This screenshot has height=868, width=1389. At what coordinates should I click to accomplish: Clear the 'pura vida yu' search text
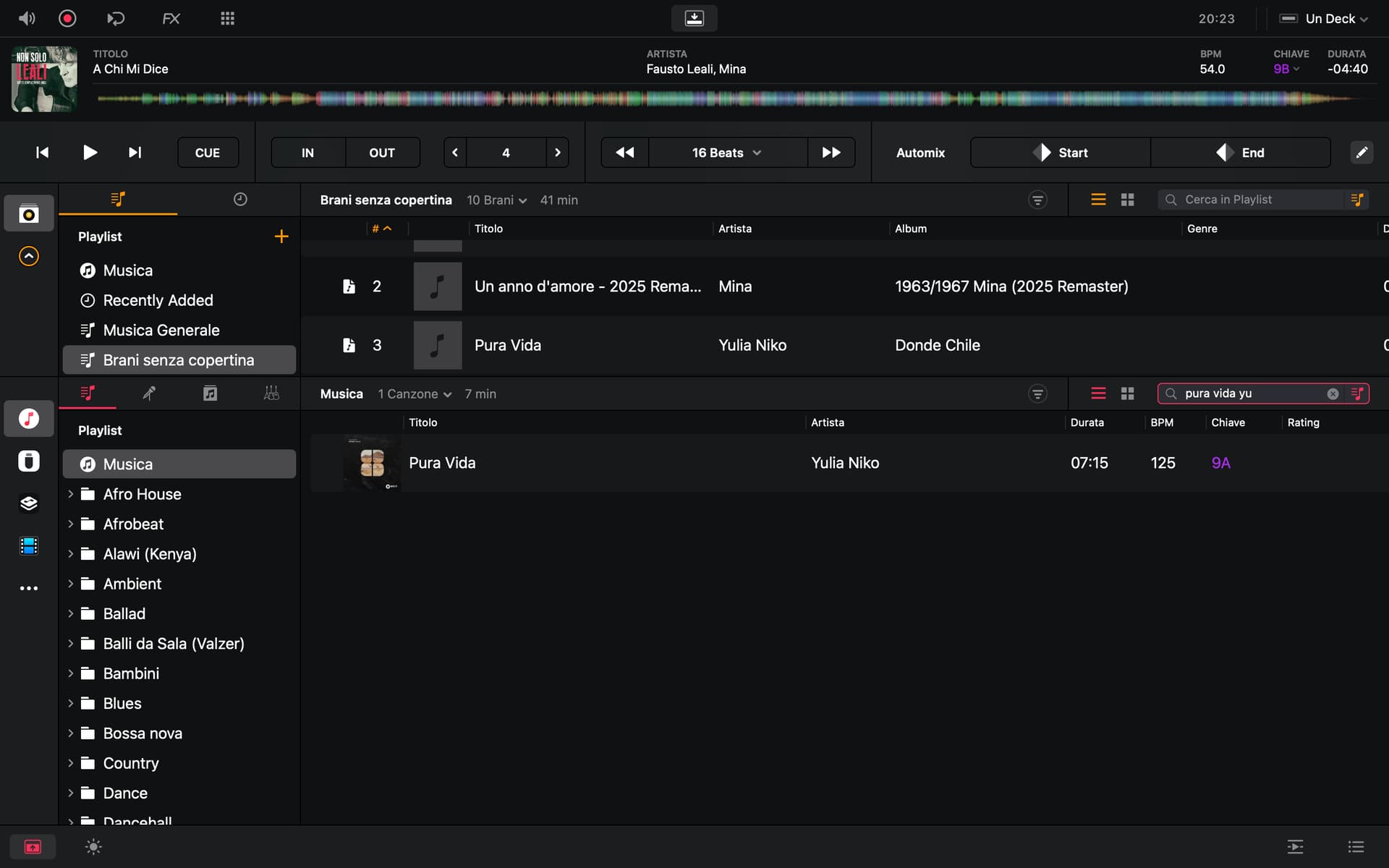[x=1333, y=393]
